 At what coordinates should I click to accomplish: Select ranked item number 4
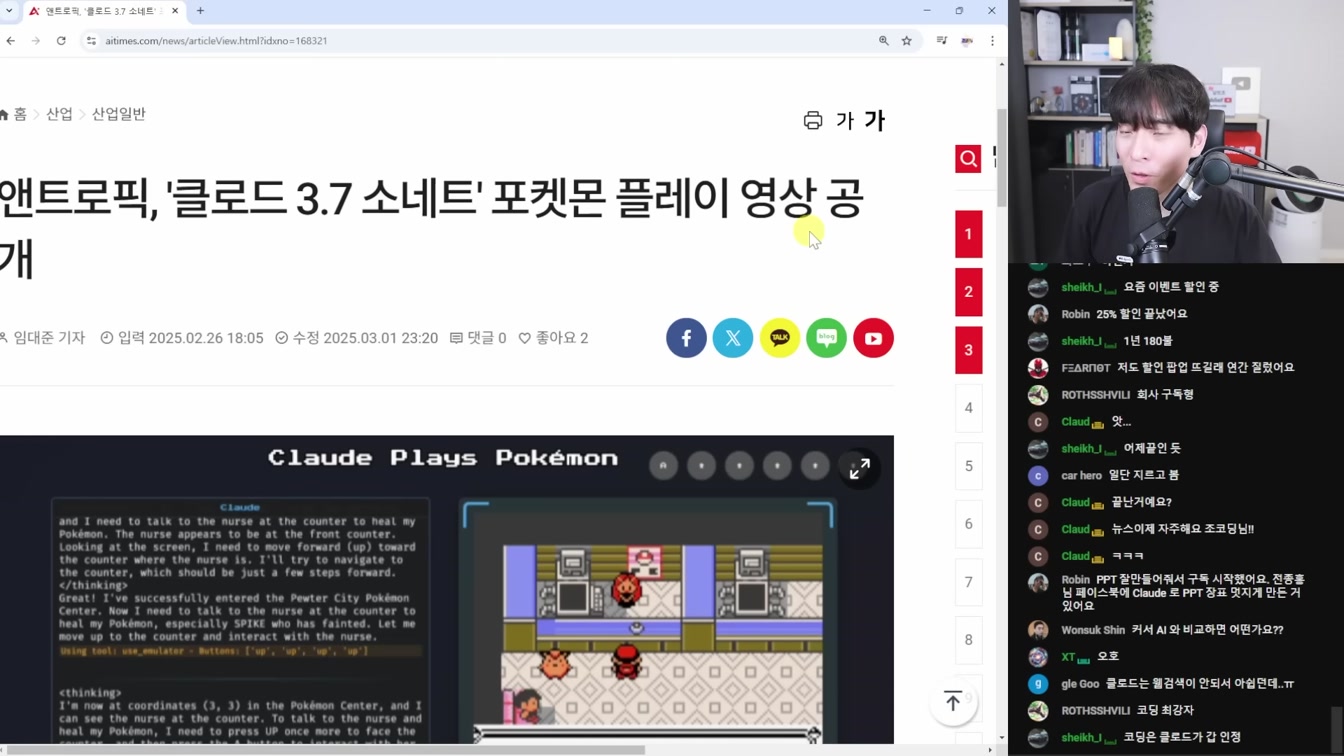968,408
